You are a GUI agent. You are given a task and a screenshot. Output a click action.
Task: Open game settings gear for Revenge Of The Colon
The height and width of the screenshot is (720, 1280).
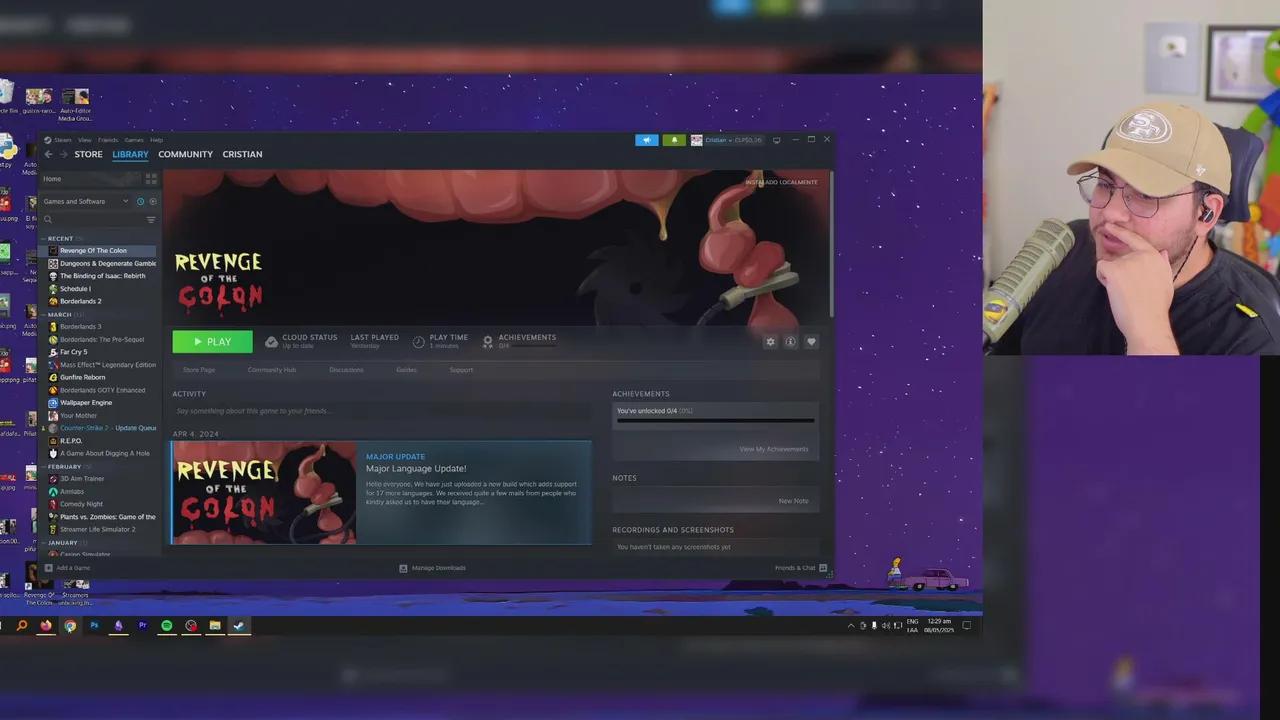pos(770,342)
